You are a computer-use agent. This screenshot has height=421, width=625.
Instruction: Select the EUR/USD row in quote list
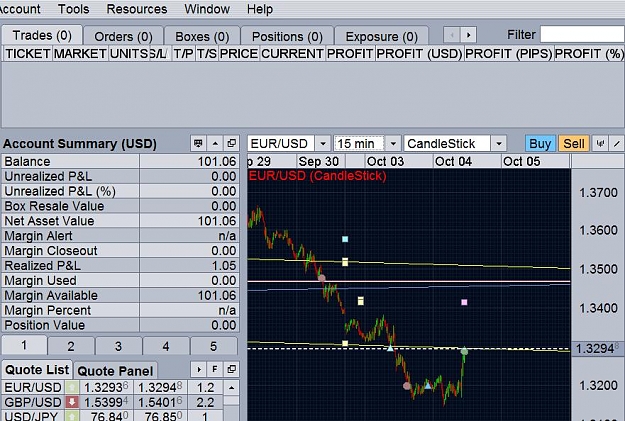[112, 387]
